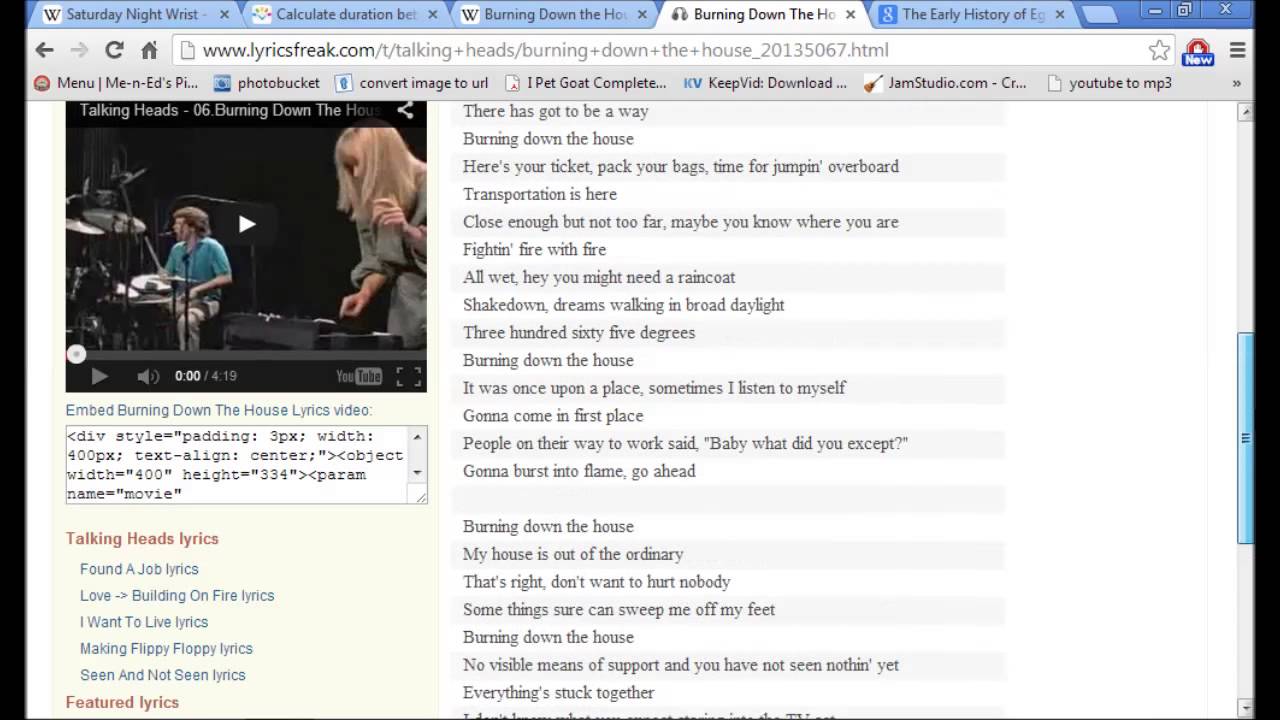Click the lyric line "Transportation is here"
1280x720 pixels.
coord(540,194)
